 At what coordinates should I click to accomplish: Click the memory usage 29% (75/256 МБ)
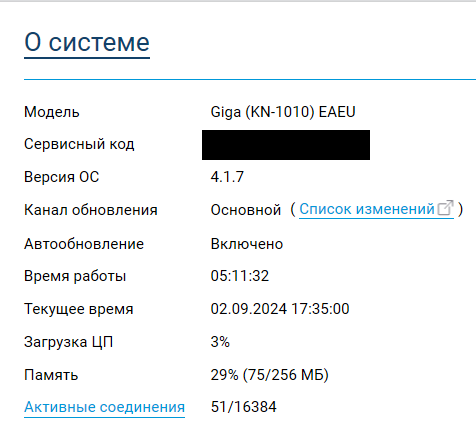pyautogui.click(x=269, y=375)
